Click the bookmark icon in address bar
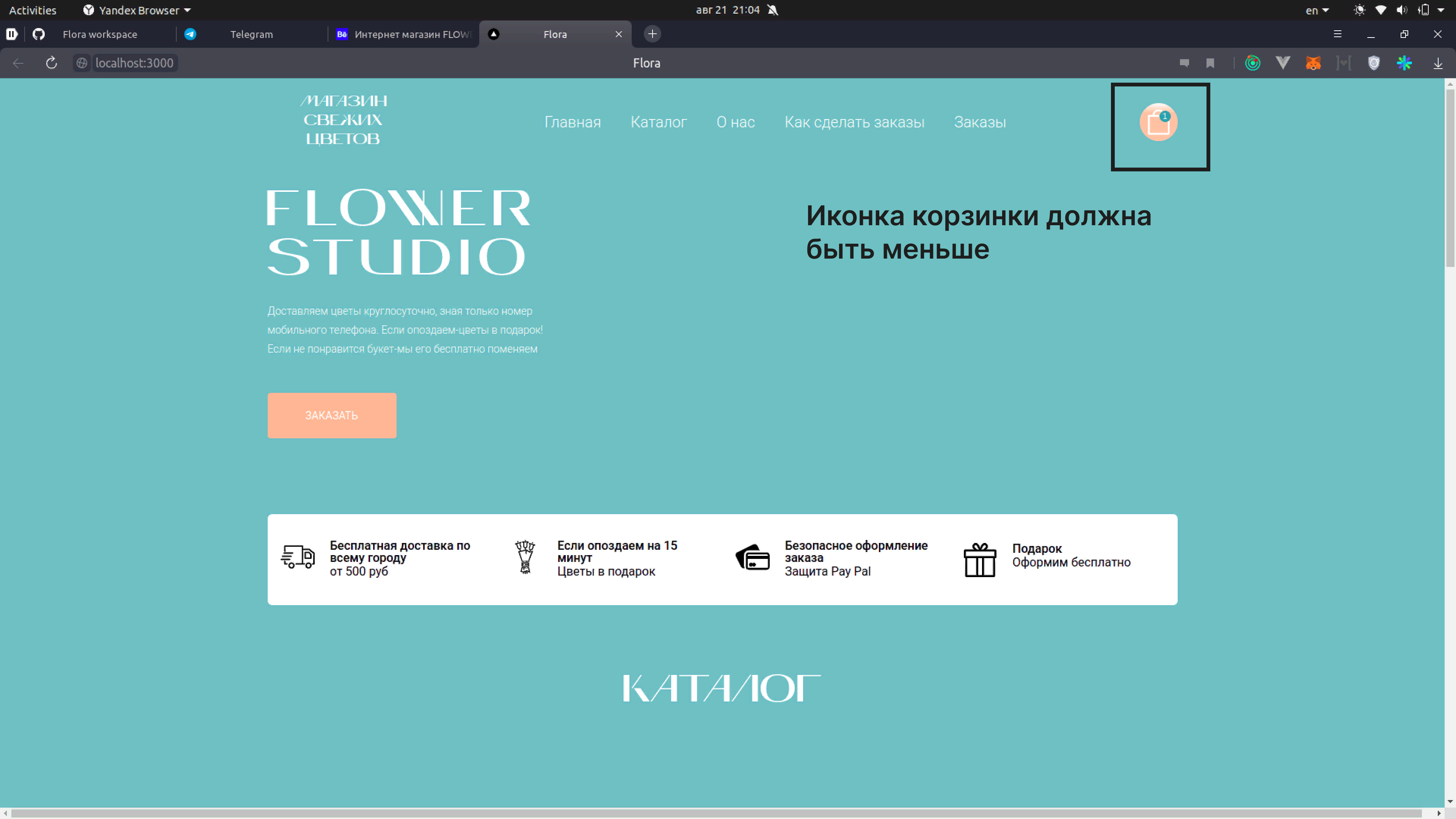 coord(1210,63)
